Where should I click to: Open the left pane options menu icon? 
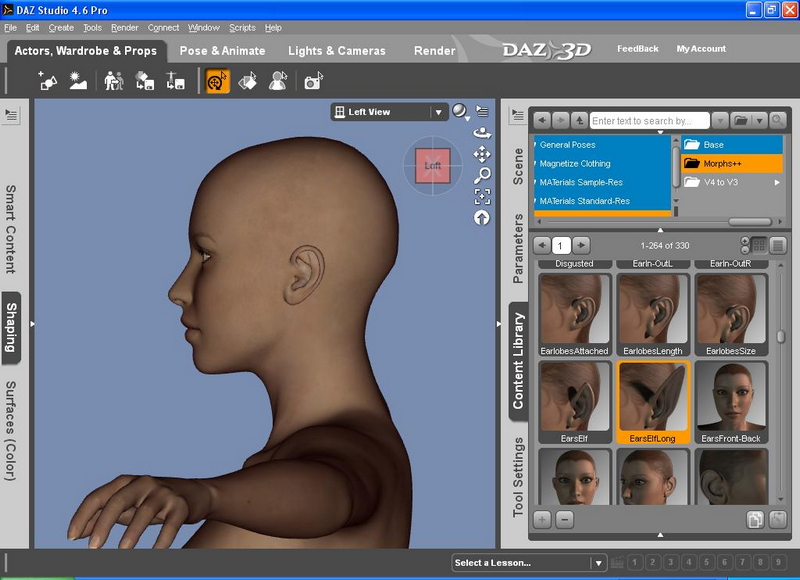tap(11, 115)
